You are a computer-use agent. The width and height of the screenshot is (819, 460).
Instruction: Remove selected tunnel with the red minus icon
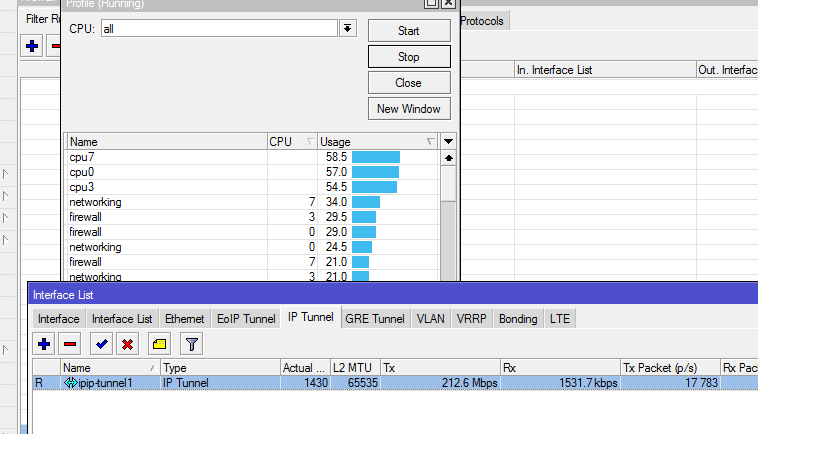coord(69,344)
